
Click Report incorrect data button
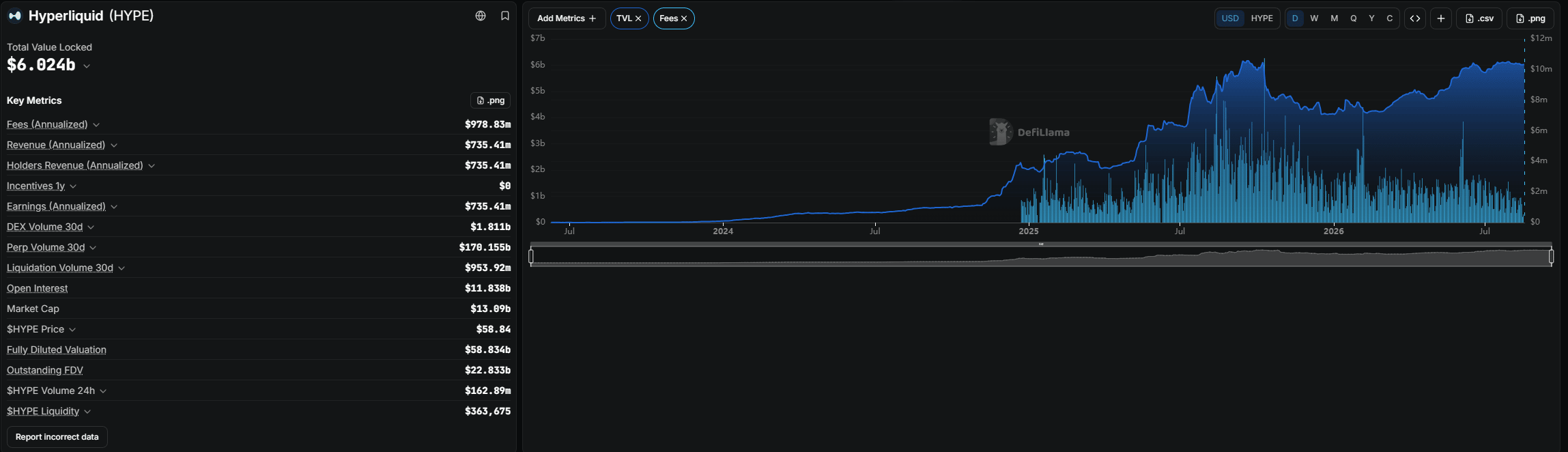point(57,437)
